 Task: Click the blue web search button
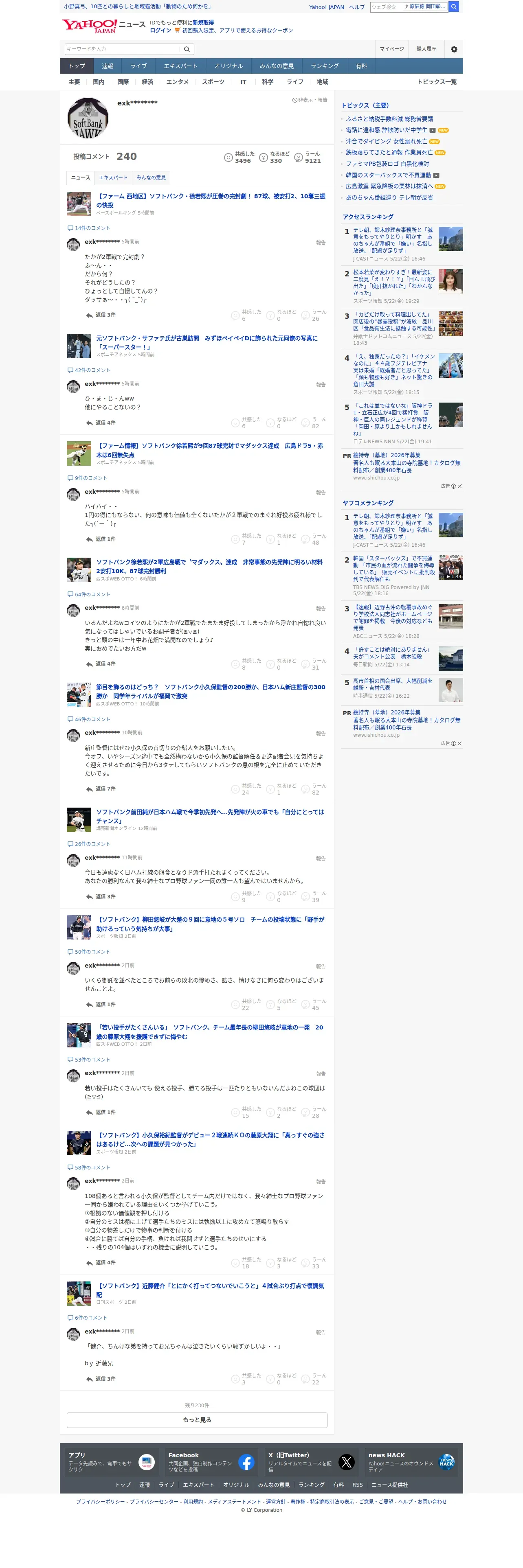(x=454, y=7)
